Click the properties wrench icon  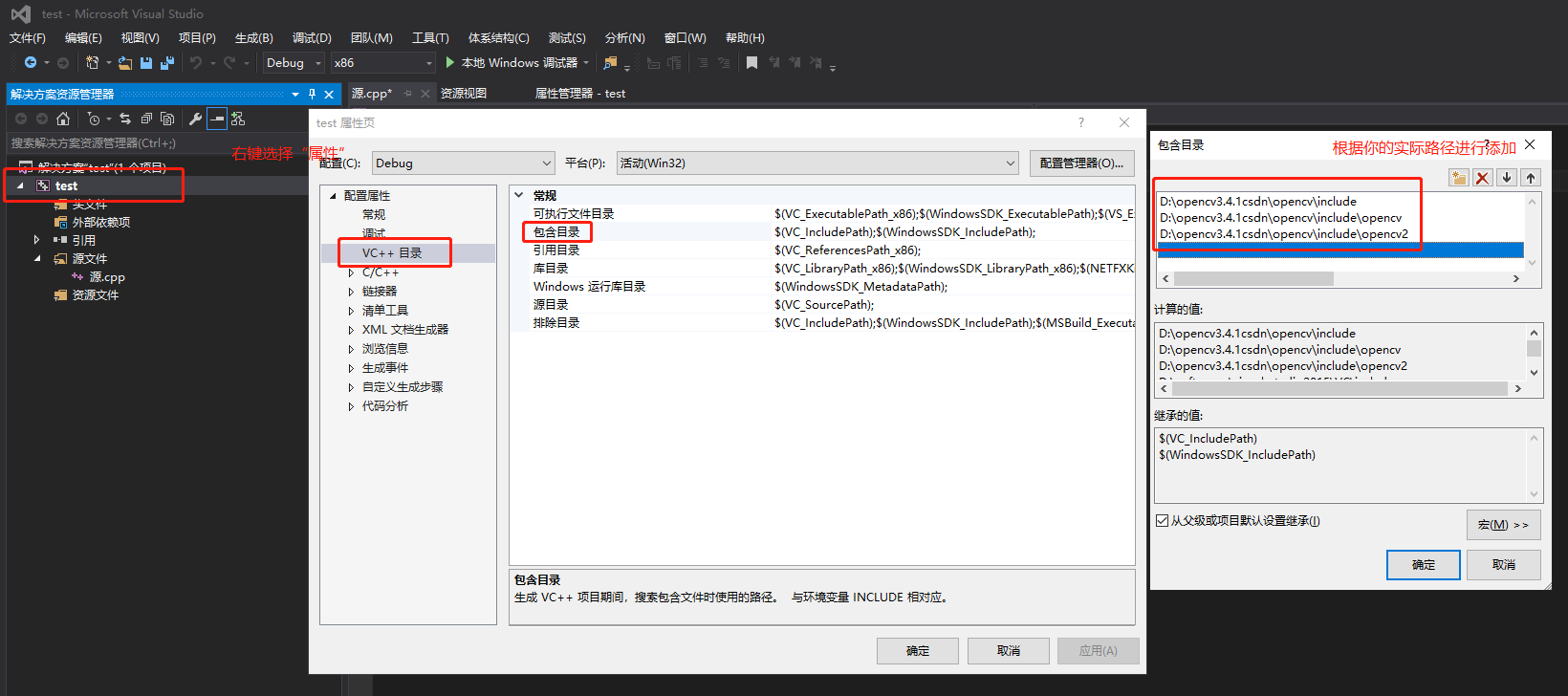coord(195,119)
